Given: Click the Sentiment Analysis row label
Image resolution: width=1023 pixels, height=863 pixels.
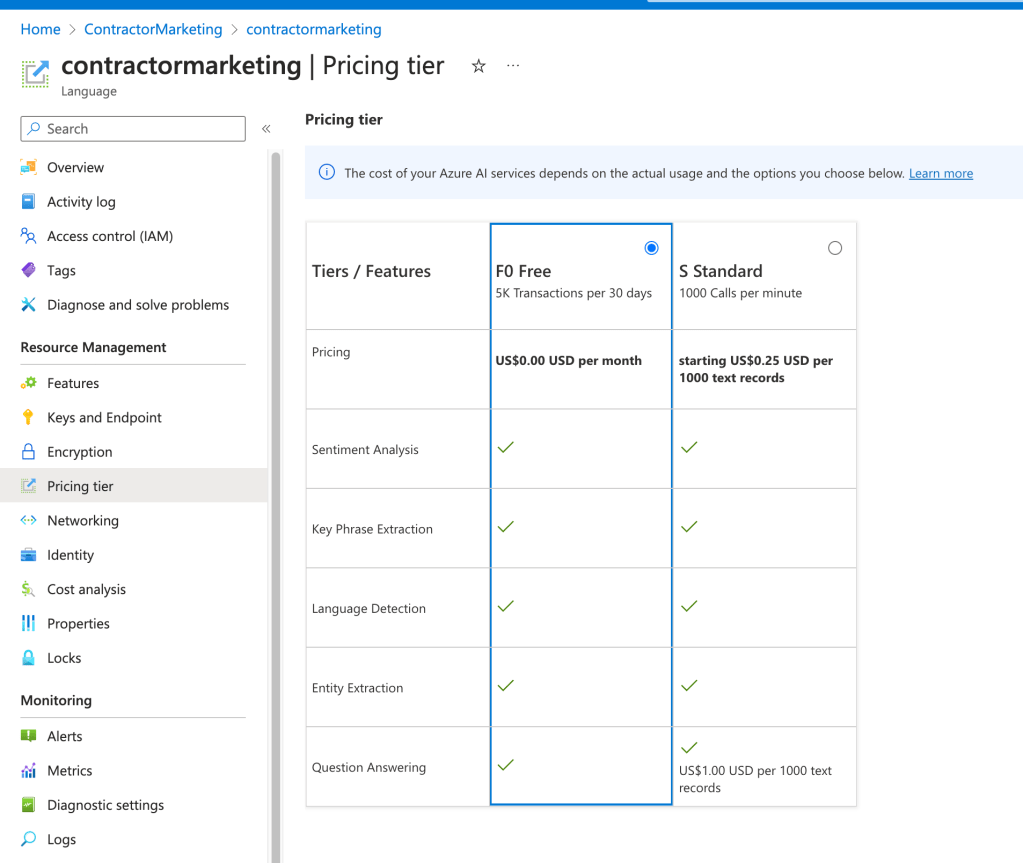Looking at the screenshot, I should 365,449.
